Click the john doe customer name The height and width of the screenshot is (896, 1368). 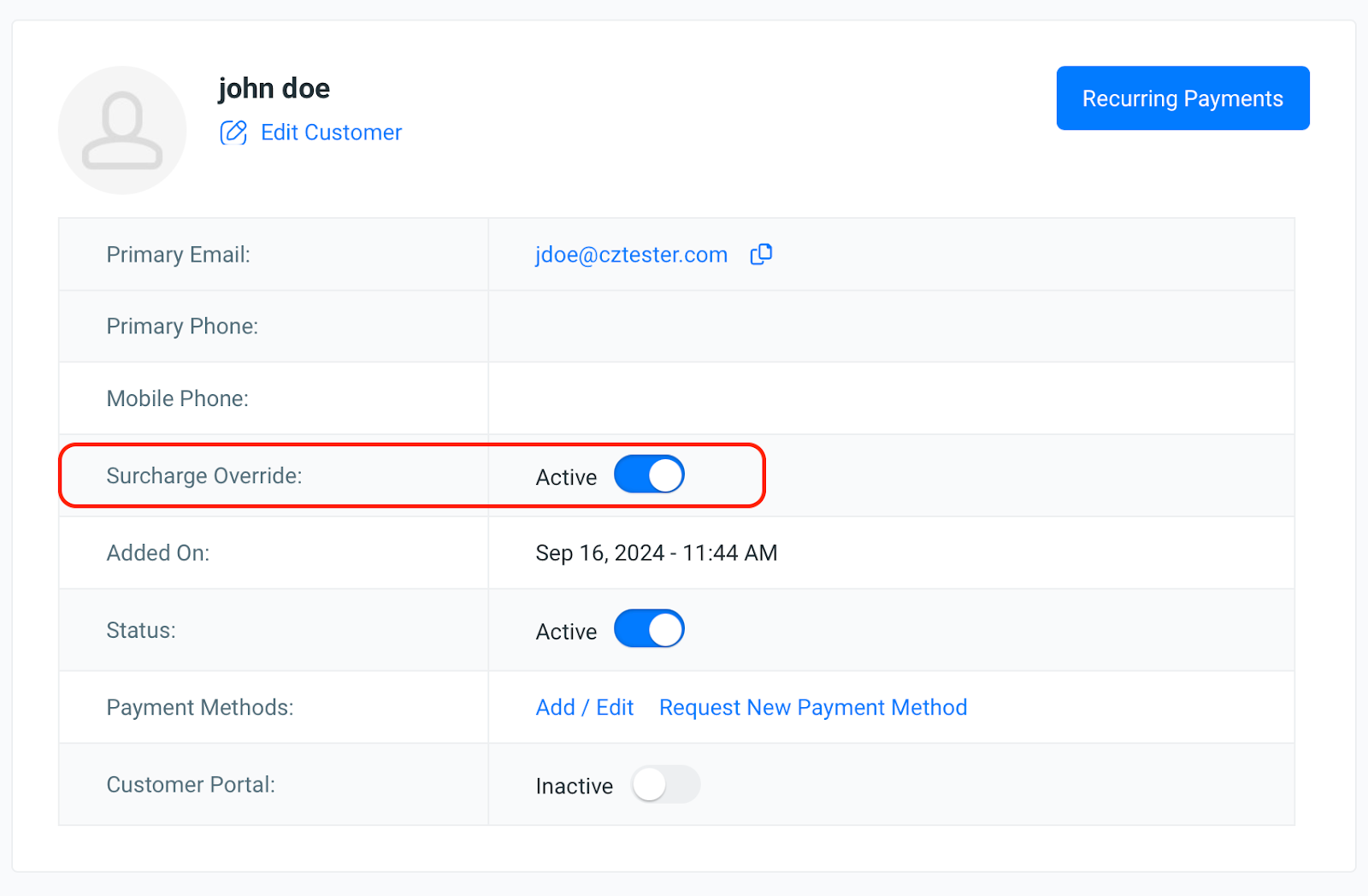coord(274,88)
